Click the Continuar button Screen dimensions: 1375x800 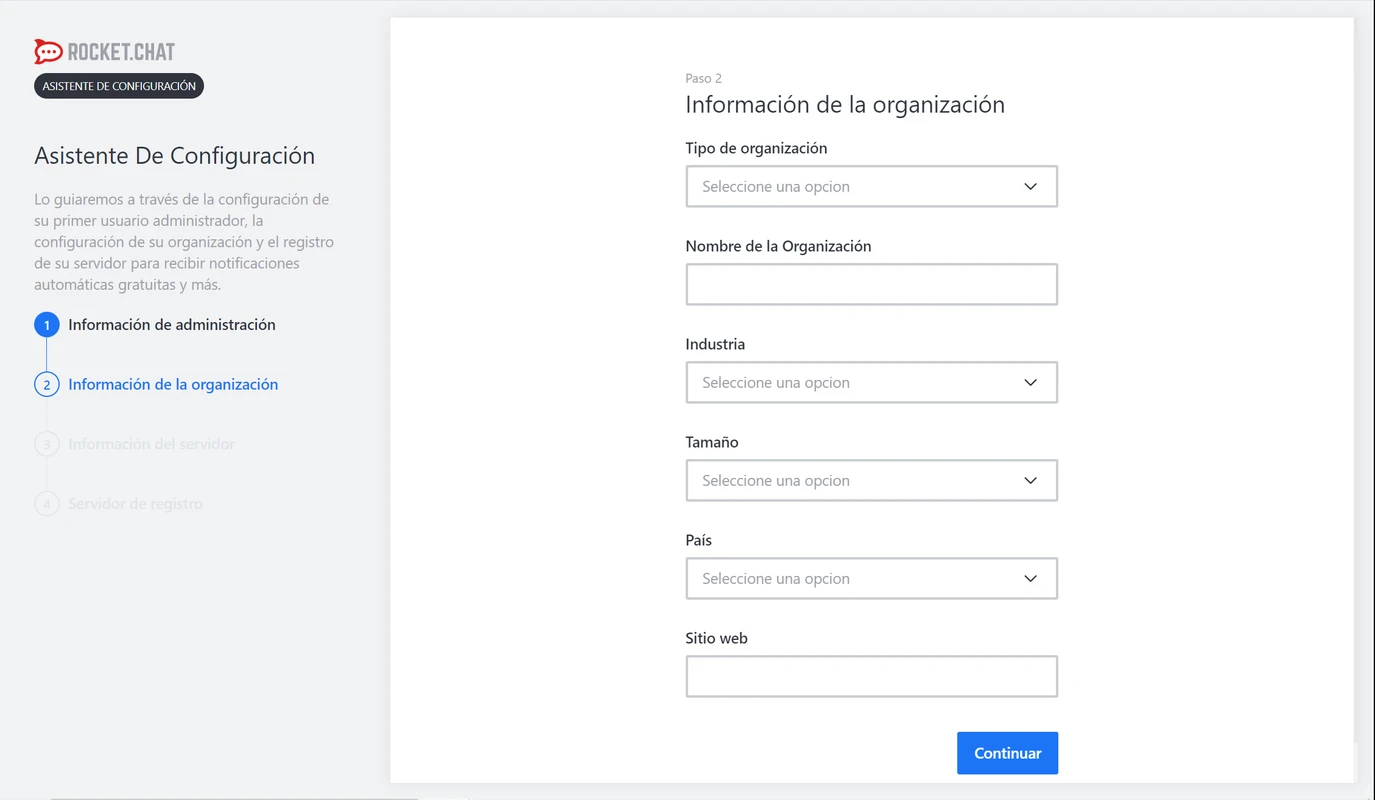pyautogui.click(x=1007, y=753)
